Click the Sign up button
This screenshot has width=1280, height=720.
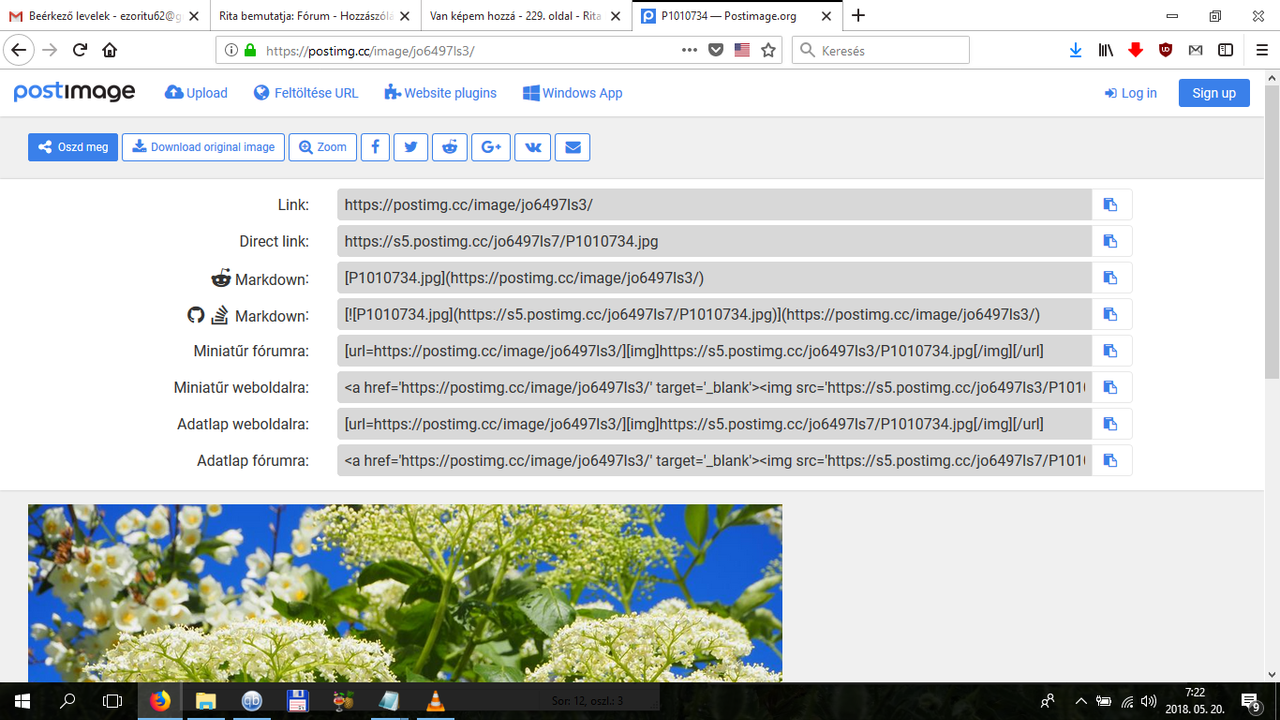(x=1213, y=92)
